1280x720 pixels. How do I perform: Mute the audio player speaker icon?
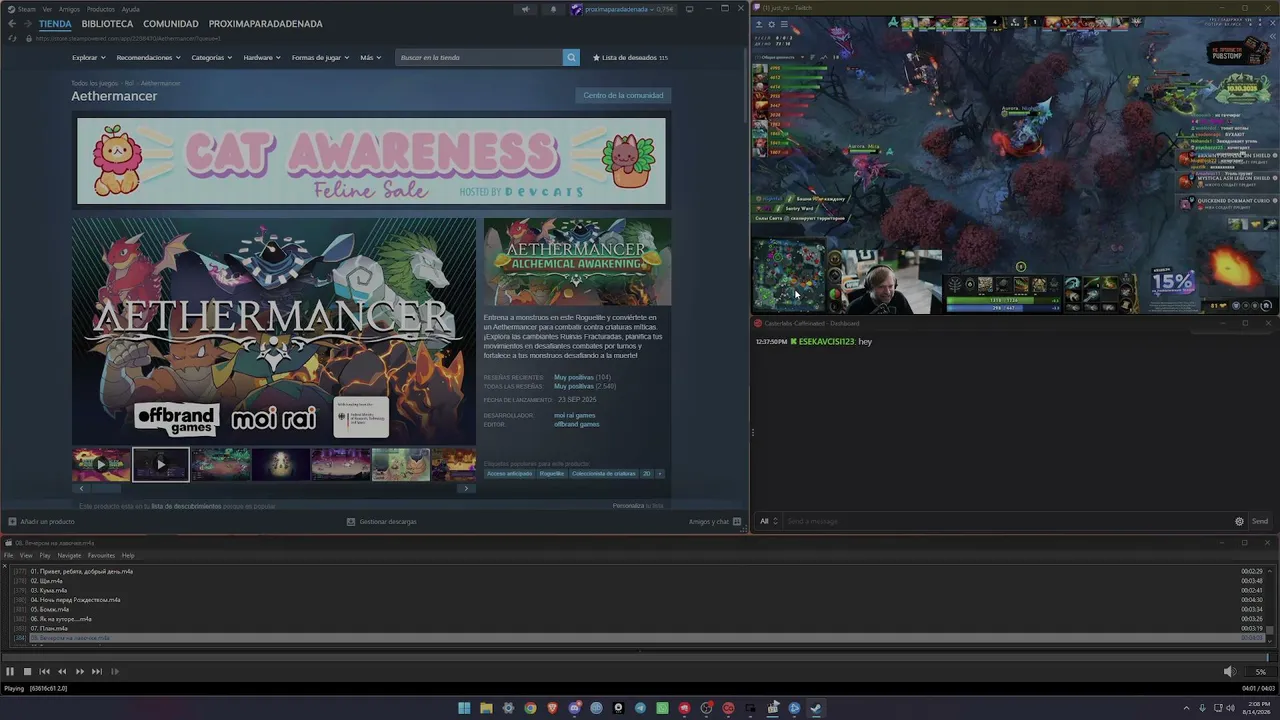tap(1229, 672)
